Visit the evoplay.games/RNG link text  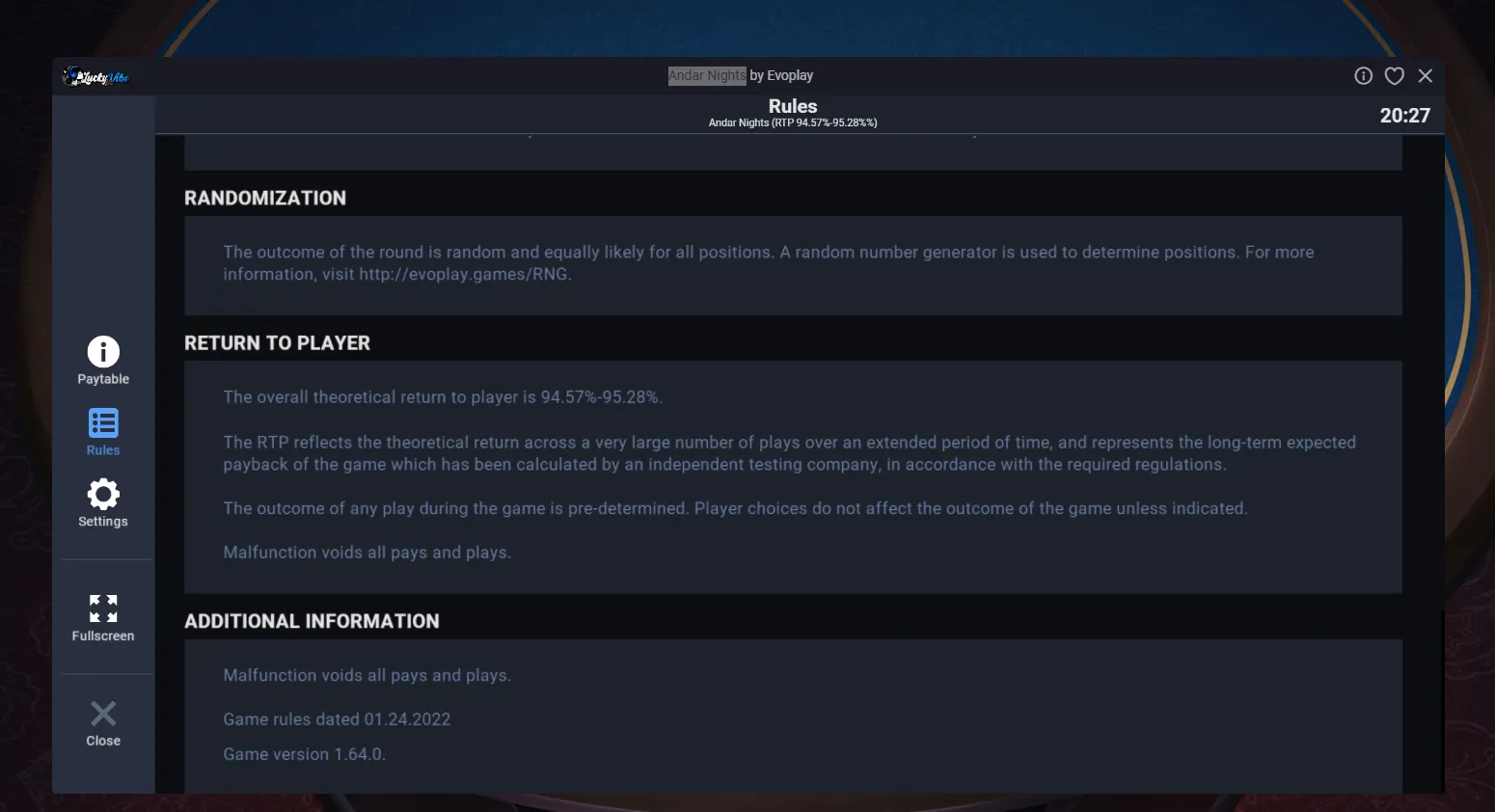pos(463,274)
